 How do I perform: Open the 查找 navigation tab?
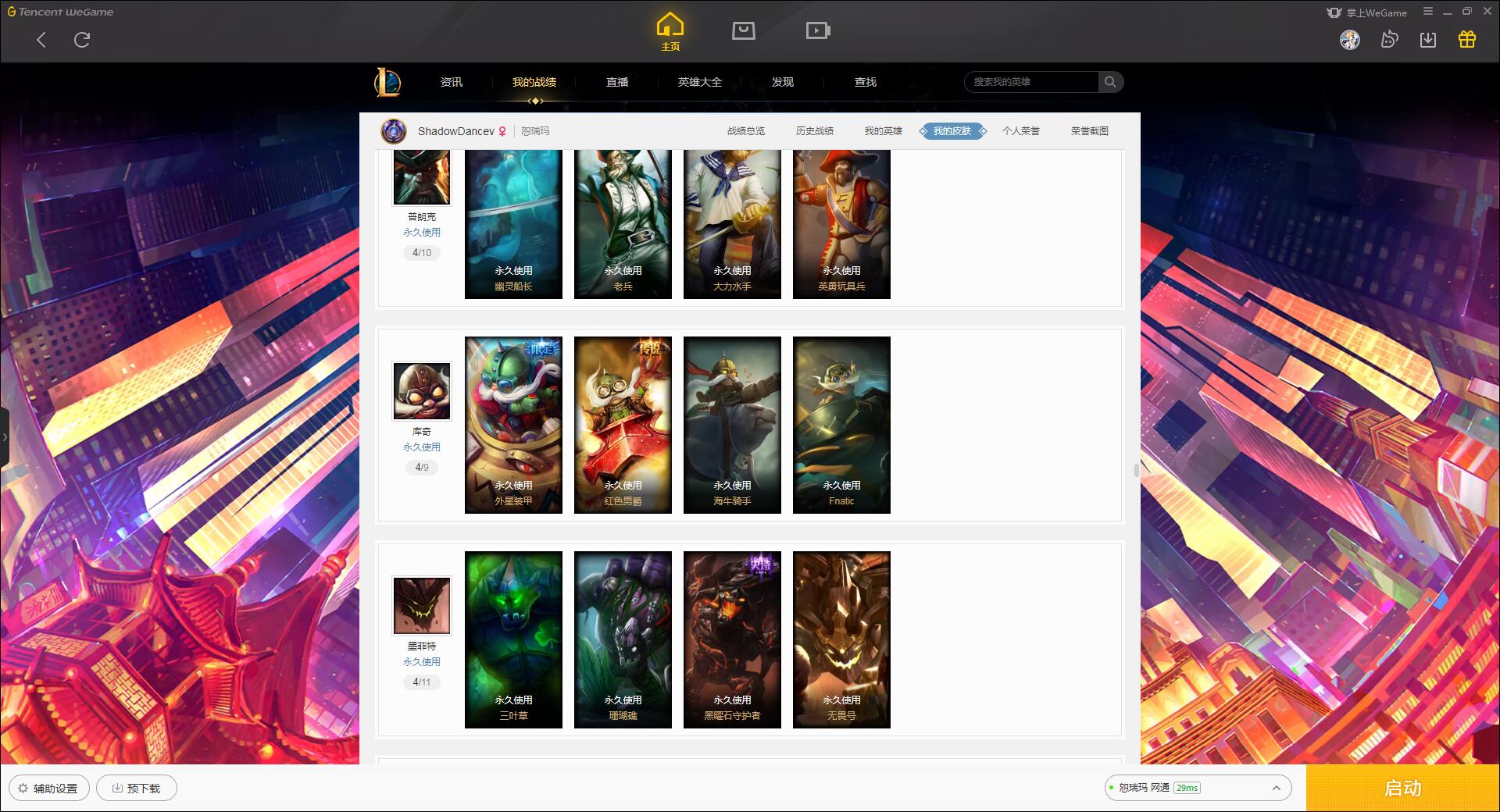pyautogui.click(x=866, y=82)
